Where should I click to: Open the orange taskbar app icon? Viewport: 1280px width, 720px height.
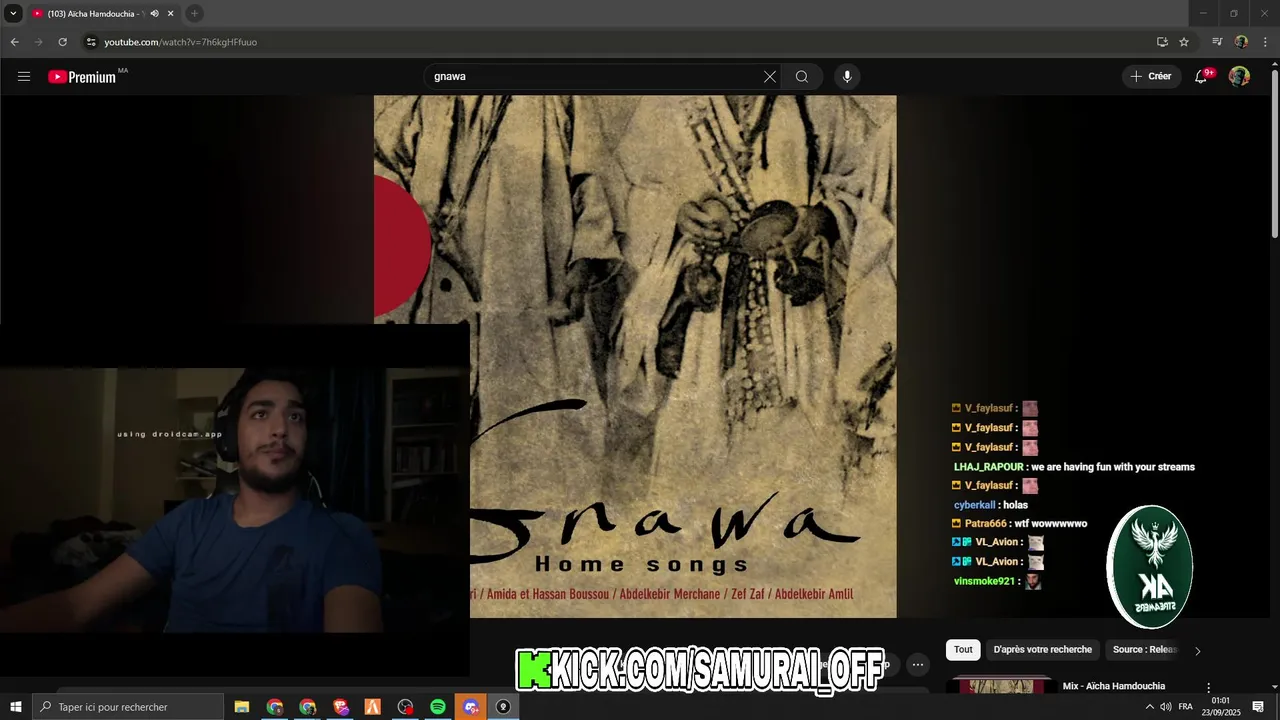[x=372, y=707]
